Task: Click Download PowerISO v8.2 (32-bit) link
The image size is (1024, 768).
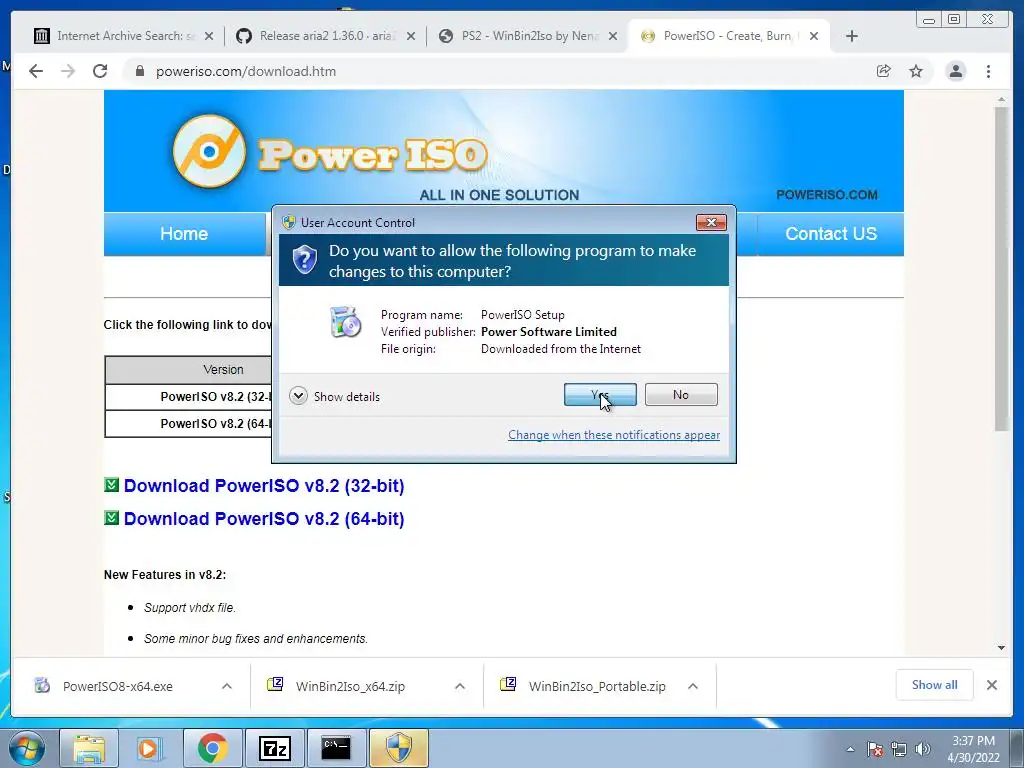Action: (x=264, y=486)
